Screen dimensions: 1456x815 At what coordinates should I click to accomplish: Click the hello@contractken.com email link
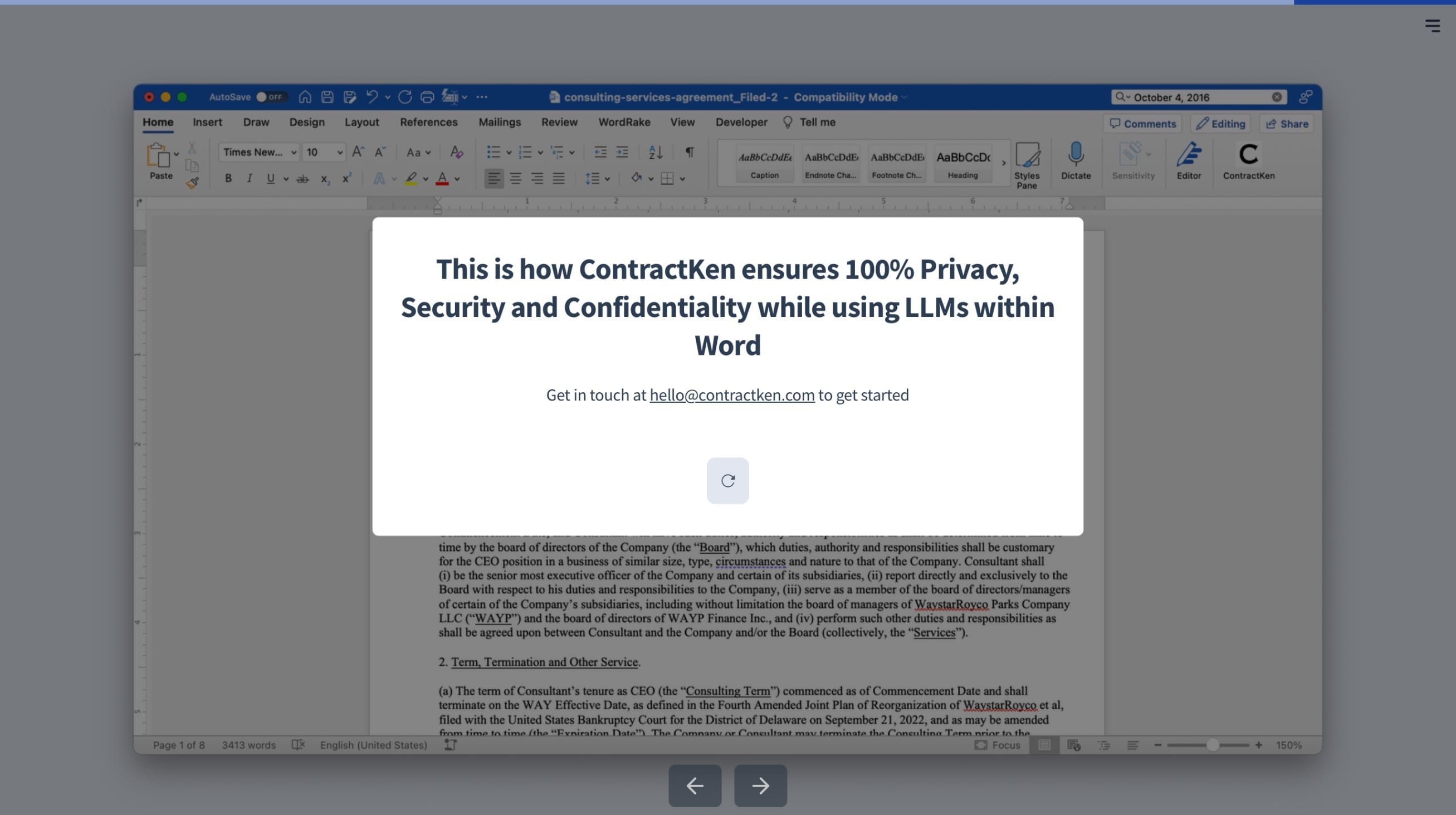point(731,395)
